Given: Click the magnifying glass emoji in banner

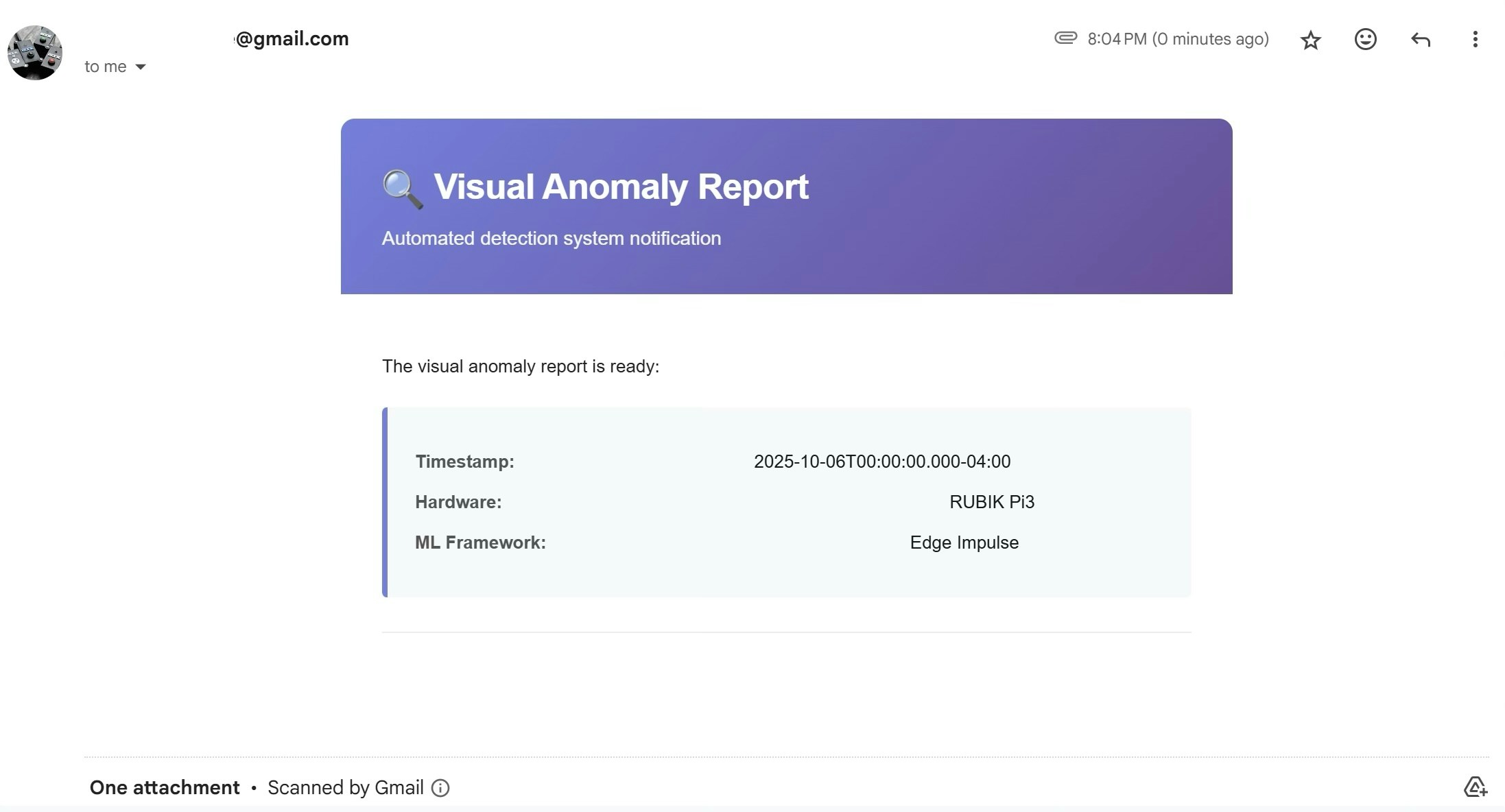Looking at the screenshot, I should coord(402,188).
